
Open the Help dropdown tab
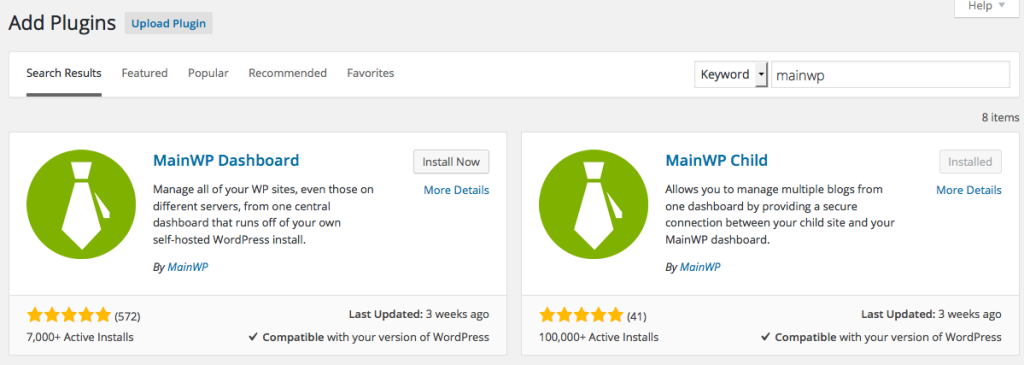986,6
